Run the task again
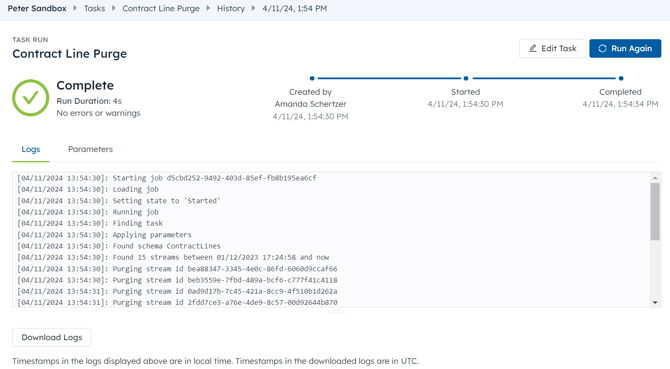 click(x=625, y=48)
